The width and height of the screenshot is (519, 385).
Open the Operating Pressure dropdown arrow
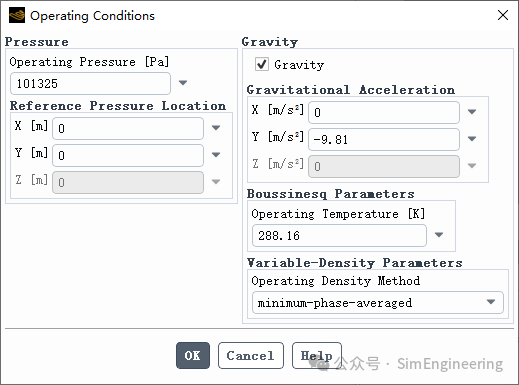(x=183, y=83)
